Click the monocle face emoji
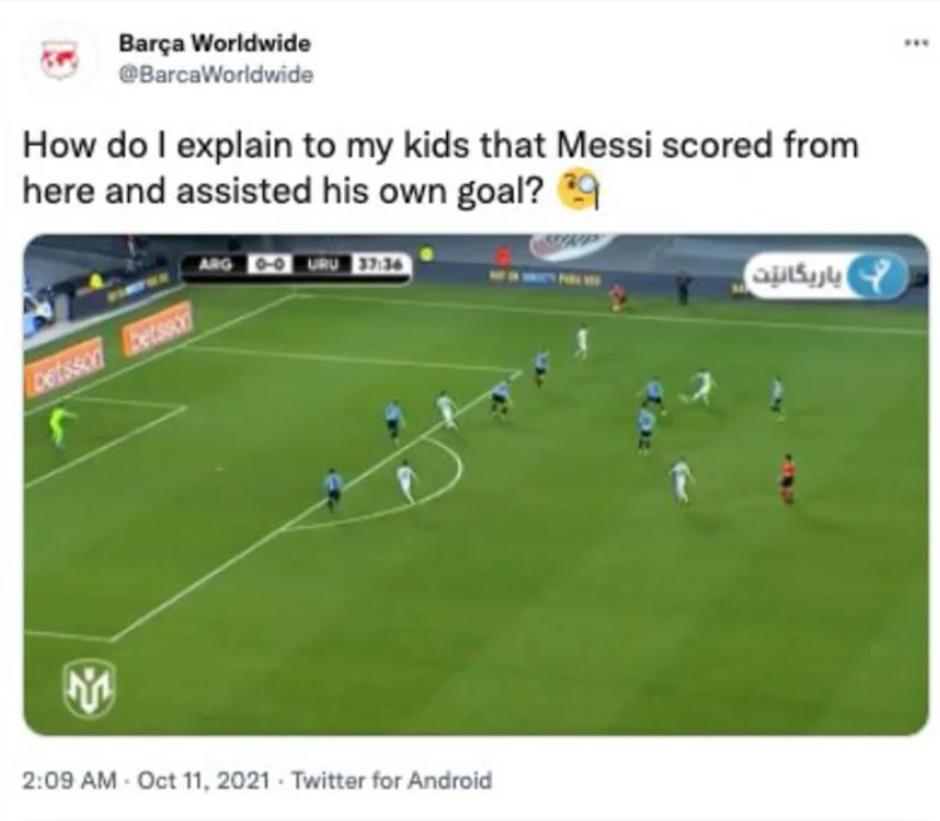This screenshot has width=940, height=821. point(579,190)
